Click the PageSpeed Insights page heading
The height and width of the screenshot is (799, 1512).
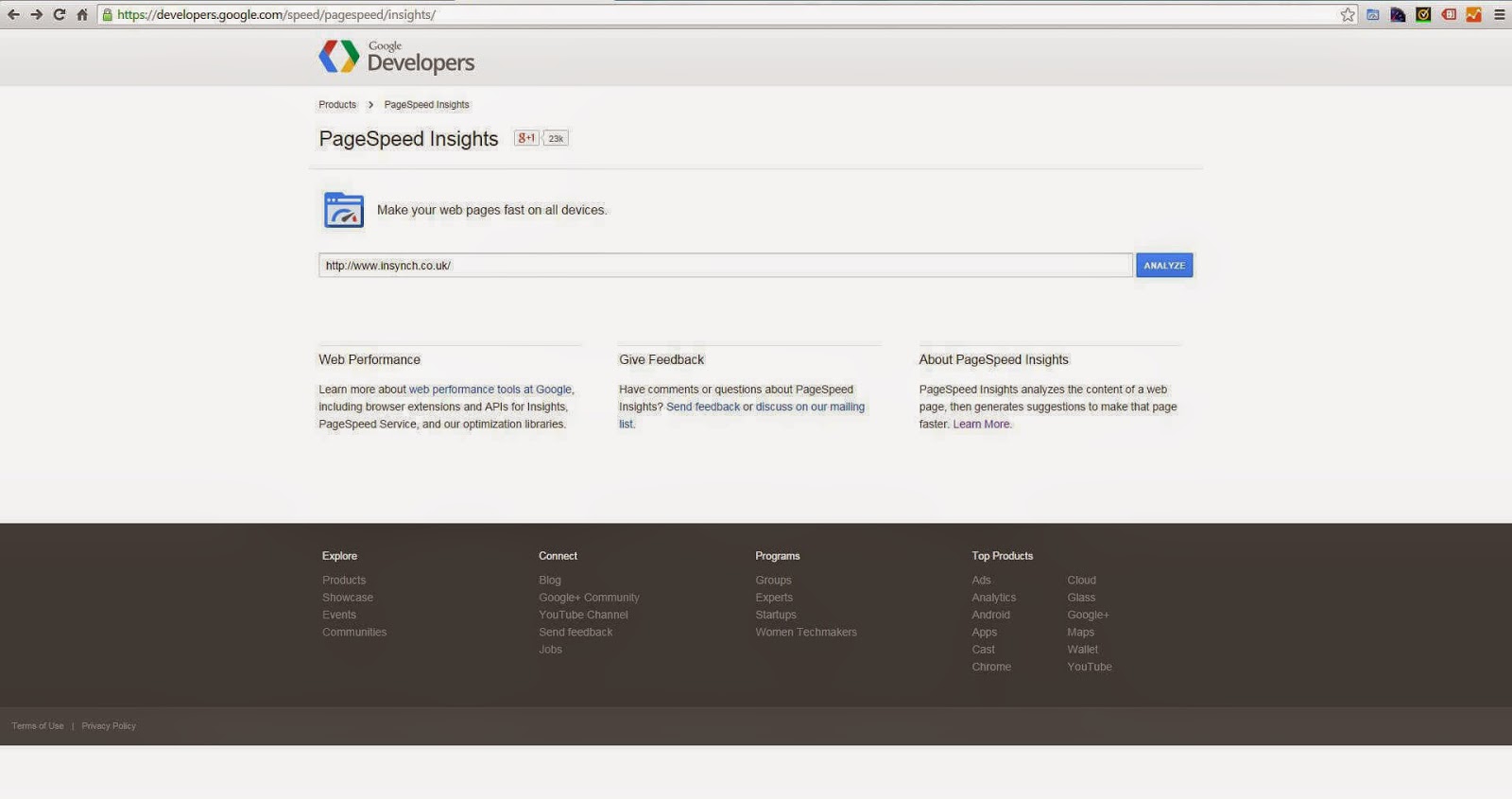tap(408, 139)
